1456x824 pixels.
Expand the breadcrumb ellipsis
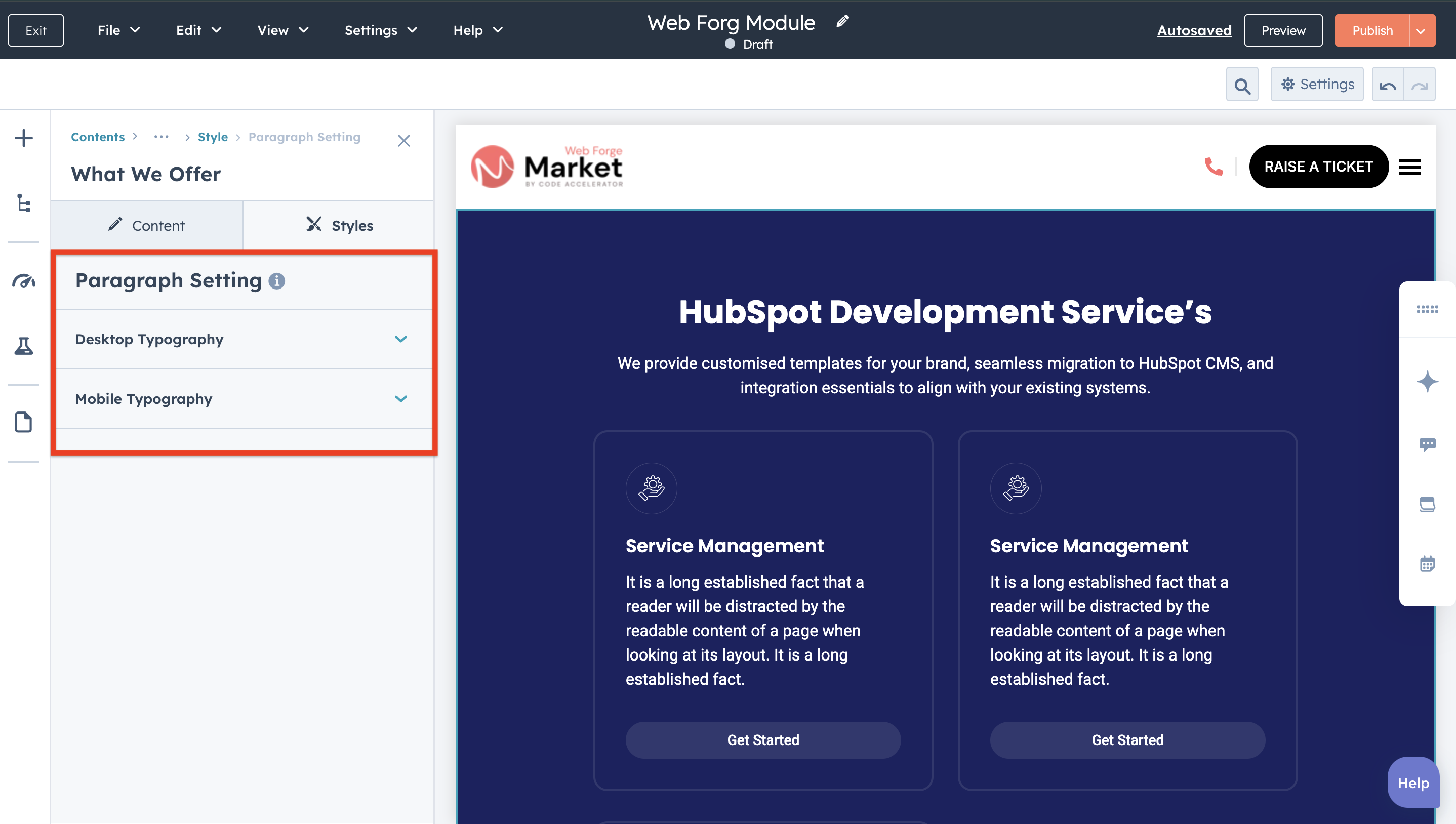coord(161,137)
